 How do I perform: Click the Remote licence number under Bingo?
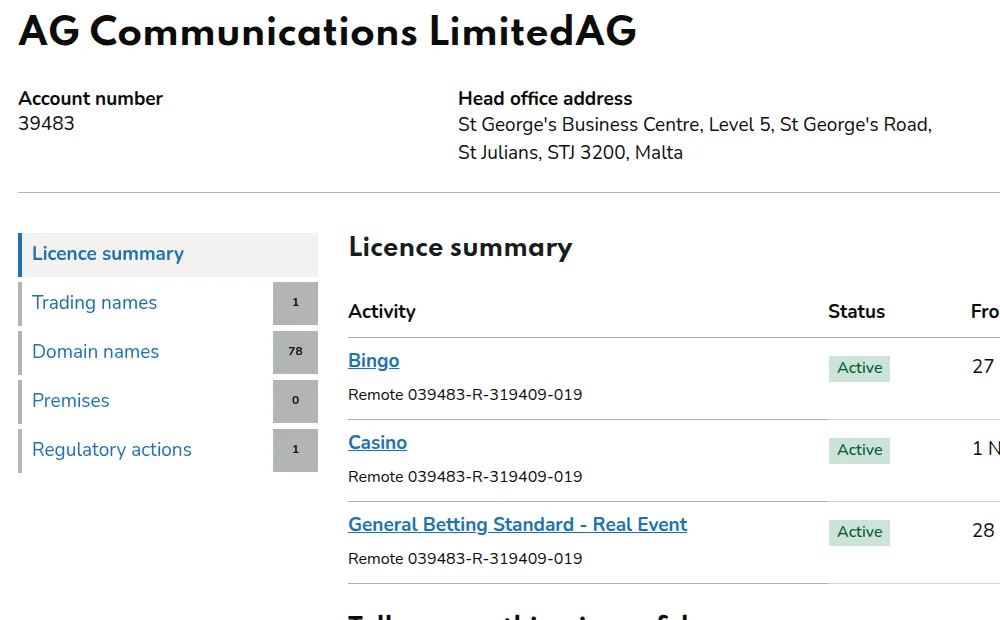click(x=465, y=395)
